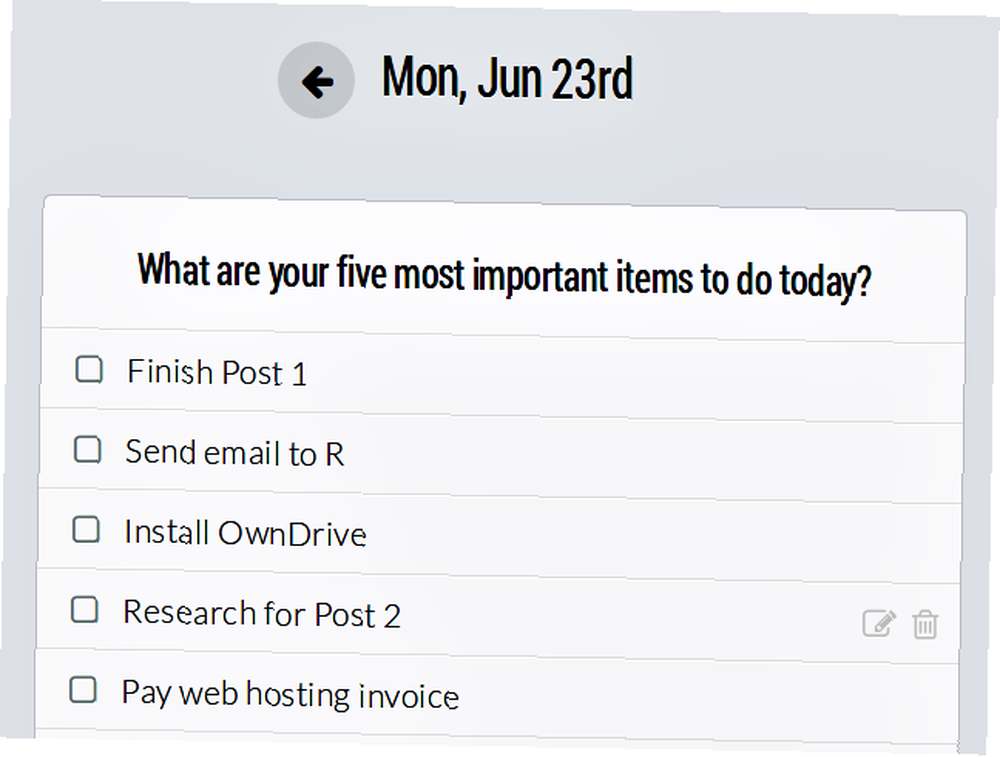Click blank area of the Pay web hosting row
The image size is (1000, 757).
click(708, 699)
